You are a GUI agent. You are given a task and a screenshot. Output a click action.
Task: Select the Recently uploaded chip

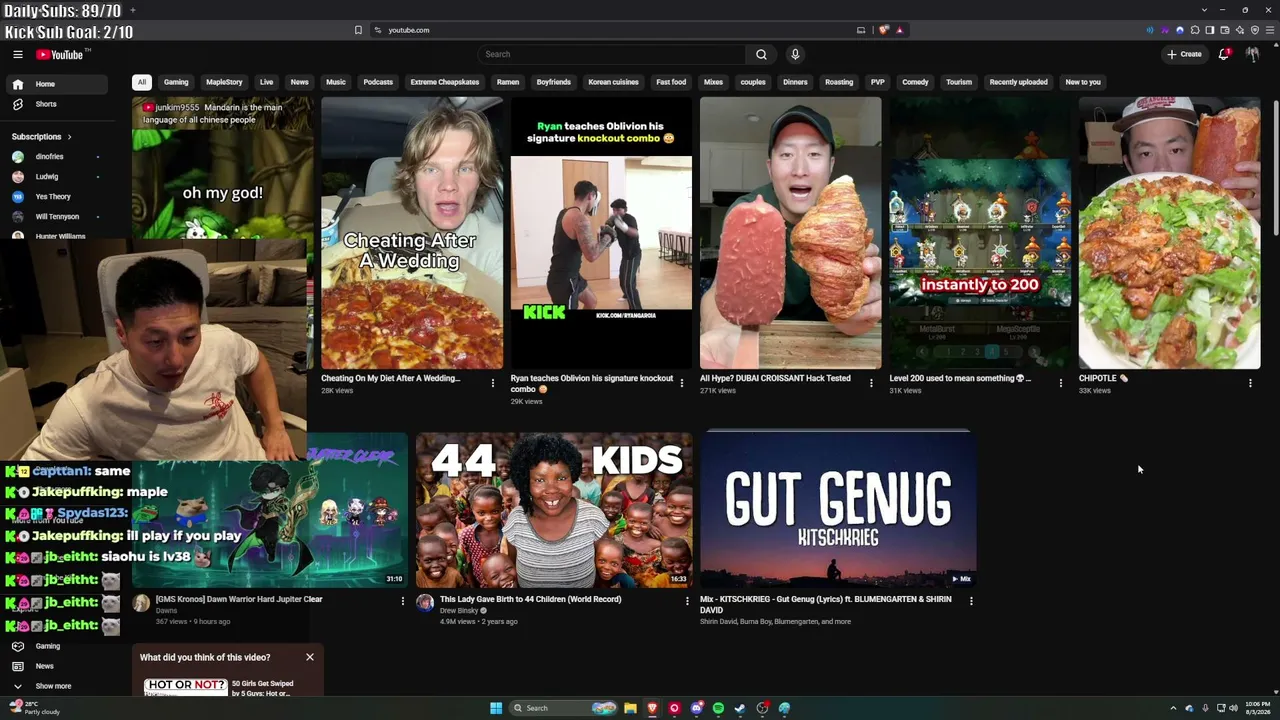[1018, 82]
